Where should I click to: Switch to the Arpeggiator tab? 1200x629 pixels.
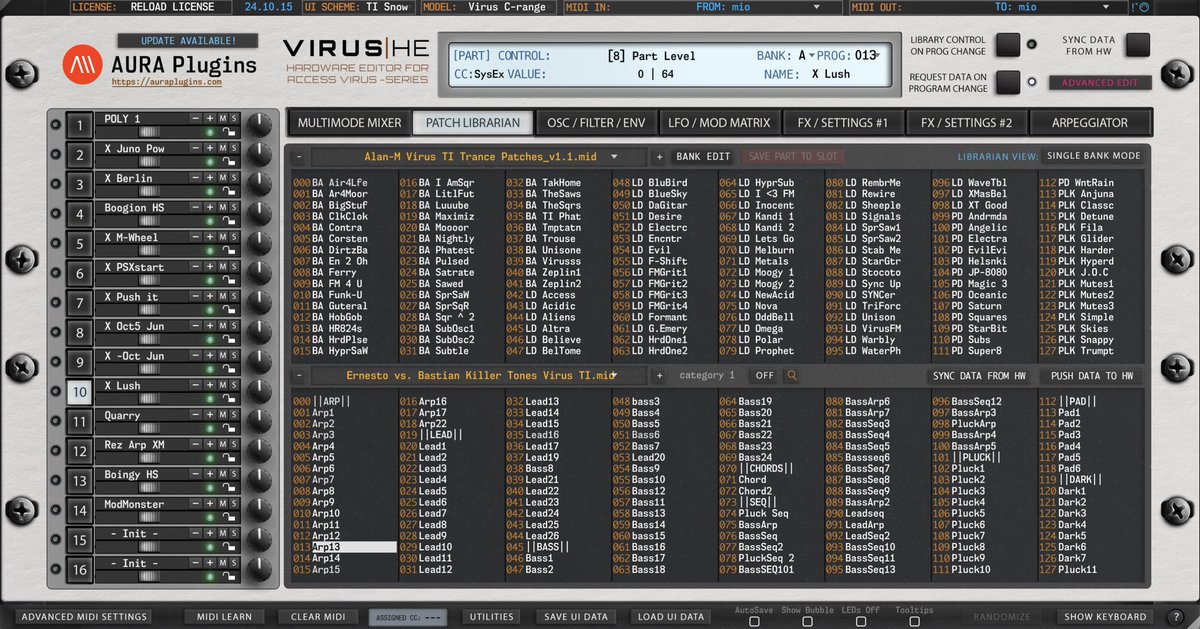tap(1090, 123)
